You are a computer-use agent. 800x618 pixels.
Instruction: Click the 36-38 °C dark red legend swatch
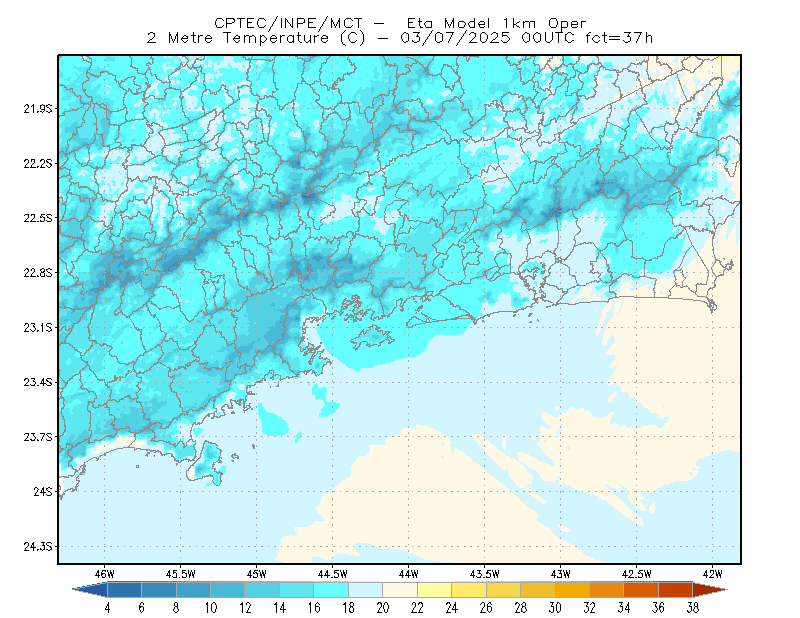pos(675,590)
